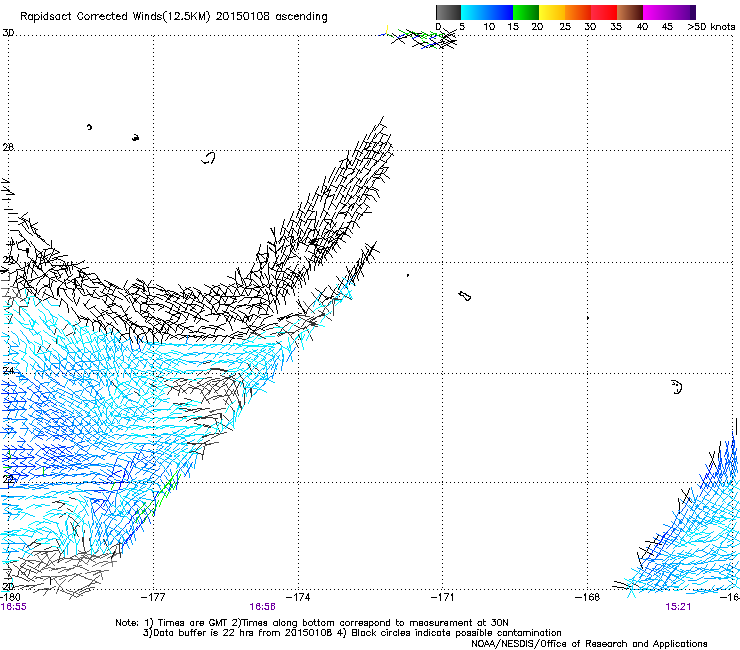Click the cyan 5-10 knots color swatch
The height and width of the screenshot is (650, 740).
pos(474,12)
